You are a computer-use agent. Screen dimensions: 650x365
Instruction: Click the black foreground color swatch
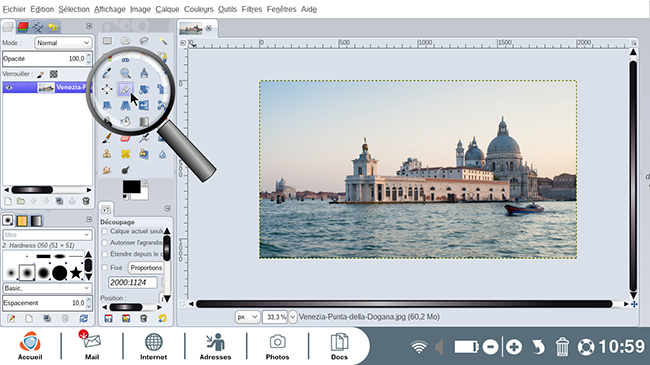[x=131, y=187]
